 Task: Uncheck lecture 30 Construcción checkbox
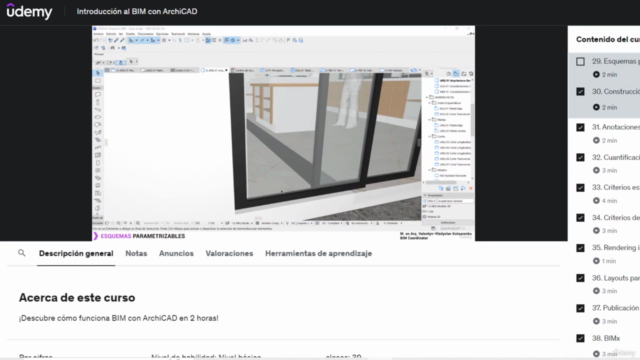coord(580,91)
